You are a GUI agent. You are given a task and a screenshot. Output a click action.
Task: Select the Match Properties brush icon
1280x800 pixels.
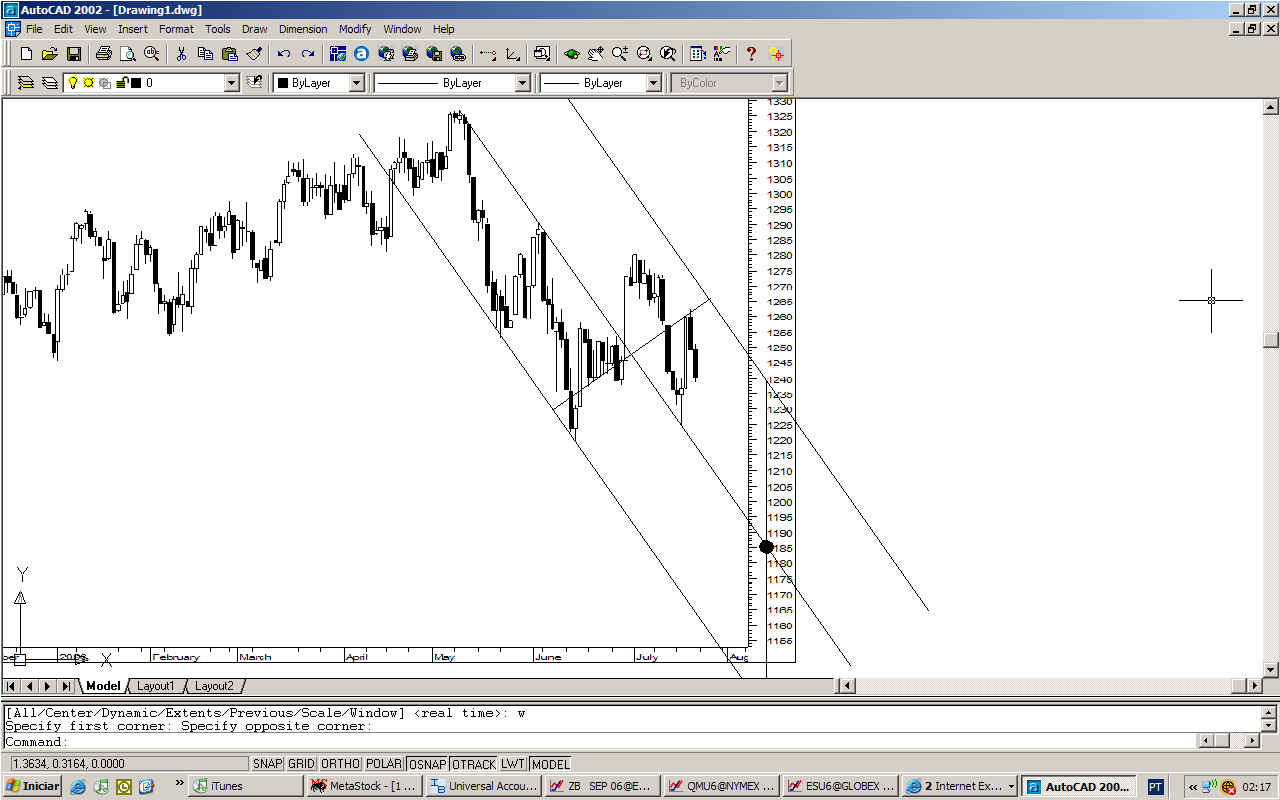(x=253, y=54)
